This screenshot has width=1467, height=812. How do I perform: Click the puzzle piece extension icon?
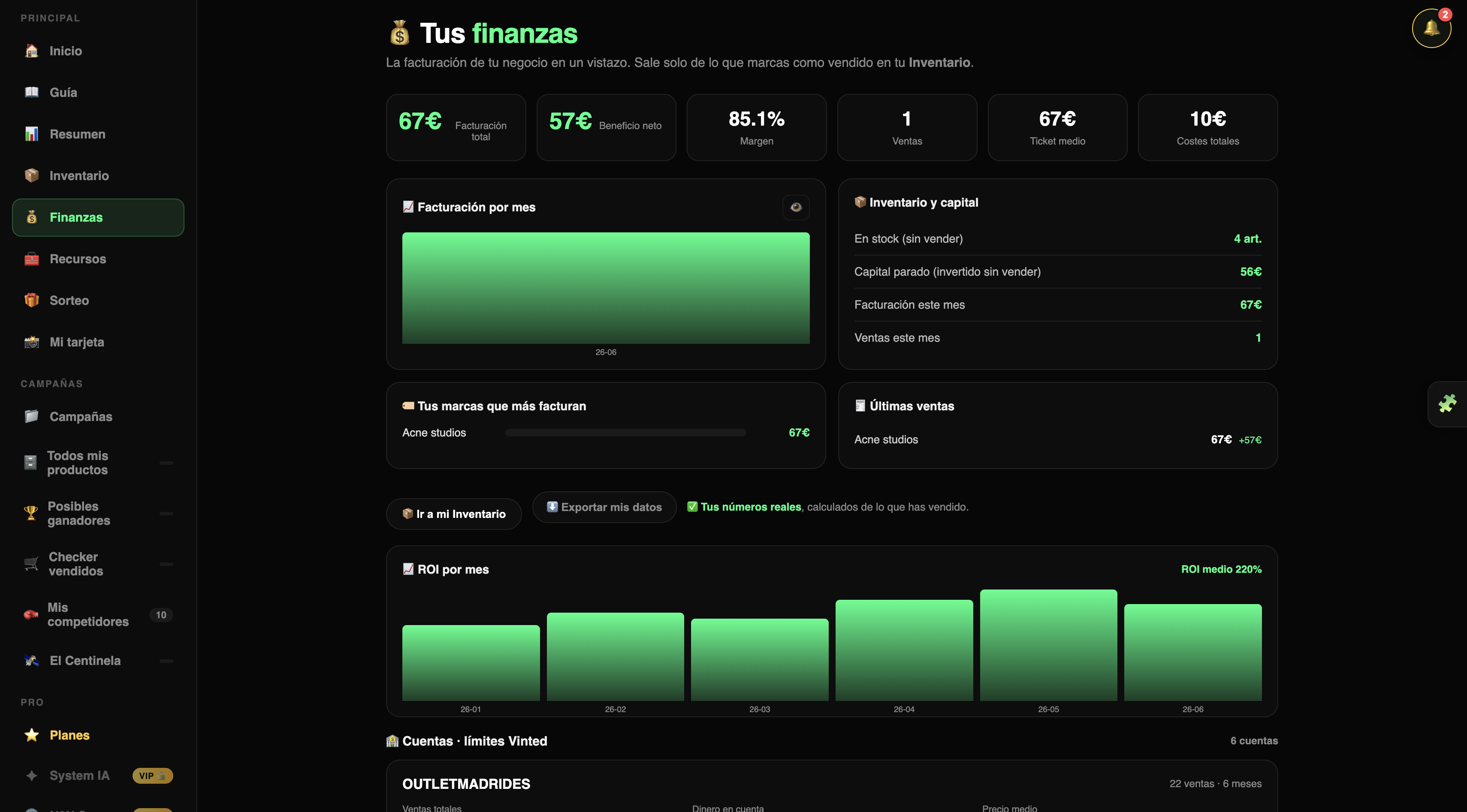point(1447,403)
